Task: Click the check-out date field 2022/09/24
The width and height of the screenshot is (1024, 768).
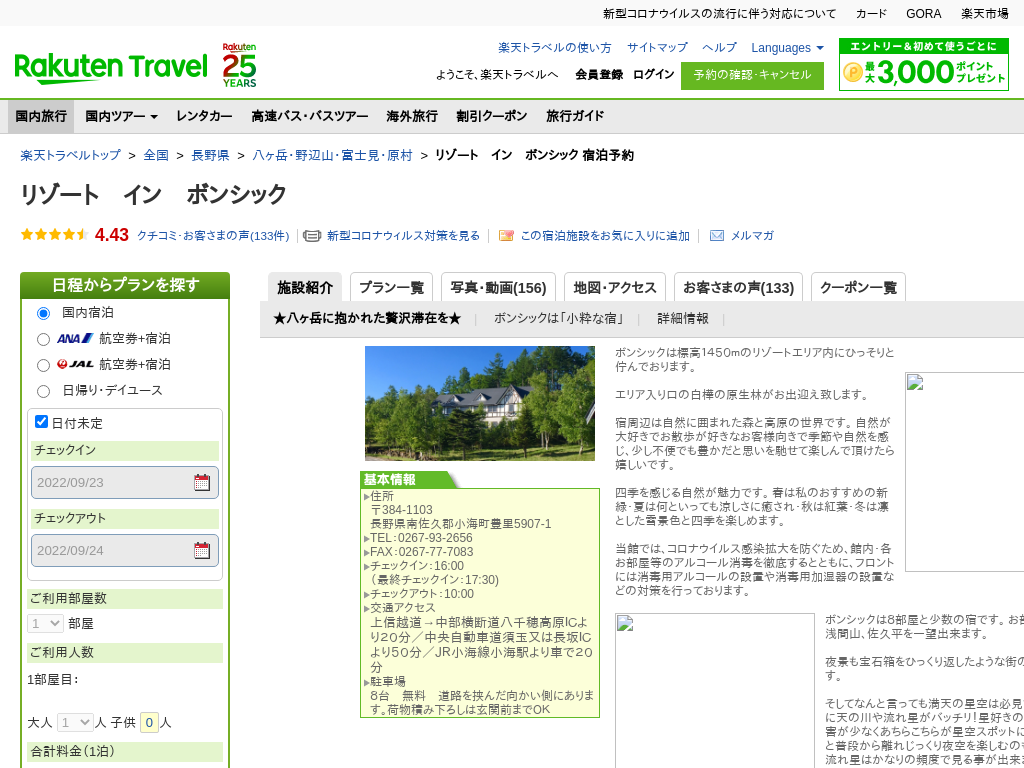Action: pos(125,551)
